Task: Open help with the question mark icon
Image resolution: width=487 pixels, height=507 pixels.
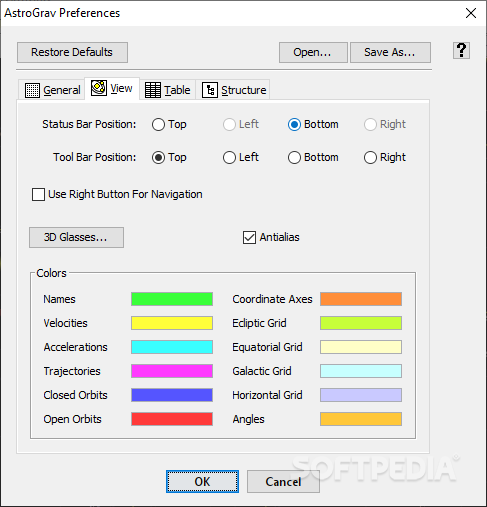Action: [461, 51]
